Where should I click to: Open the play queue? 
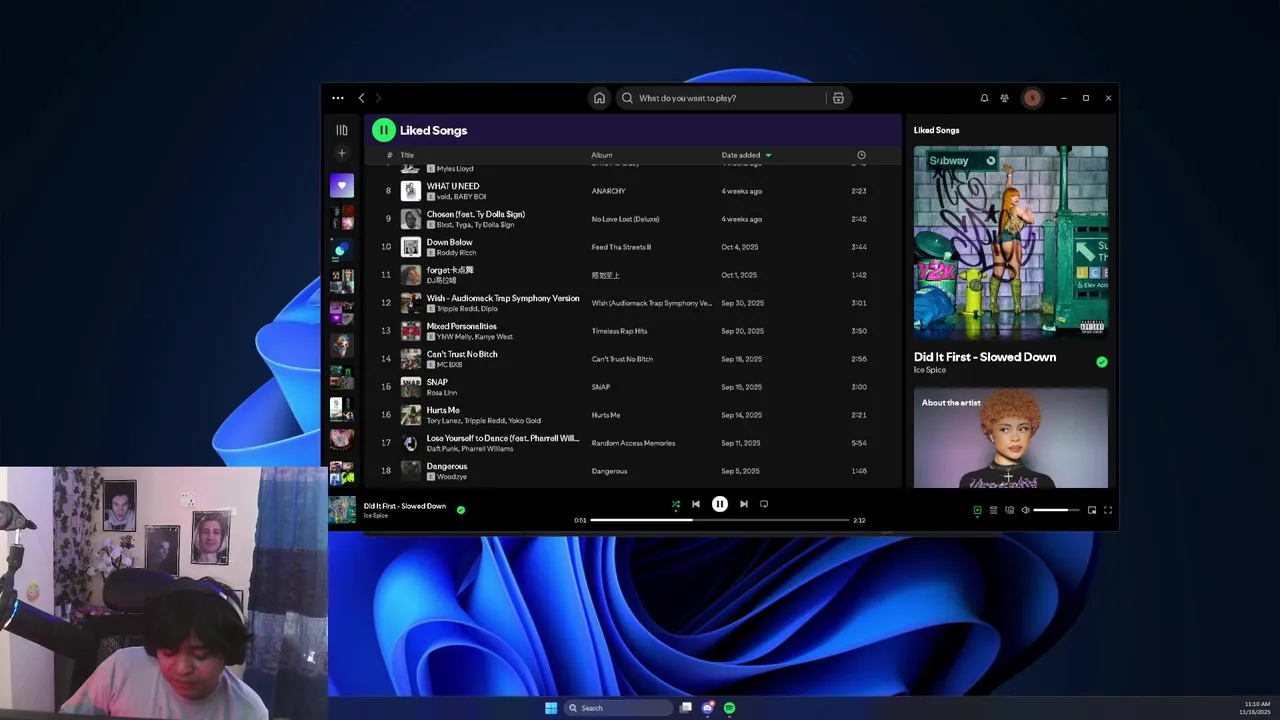[993, 510]
